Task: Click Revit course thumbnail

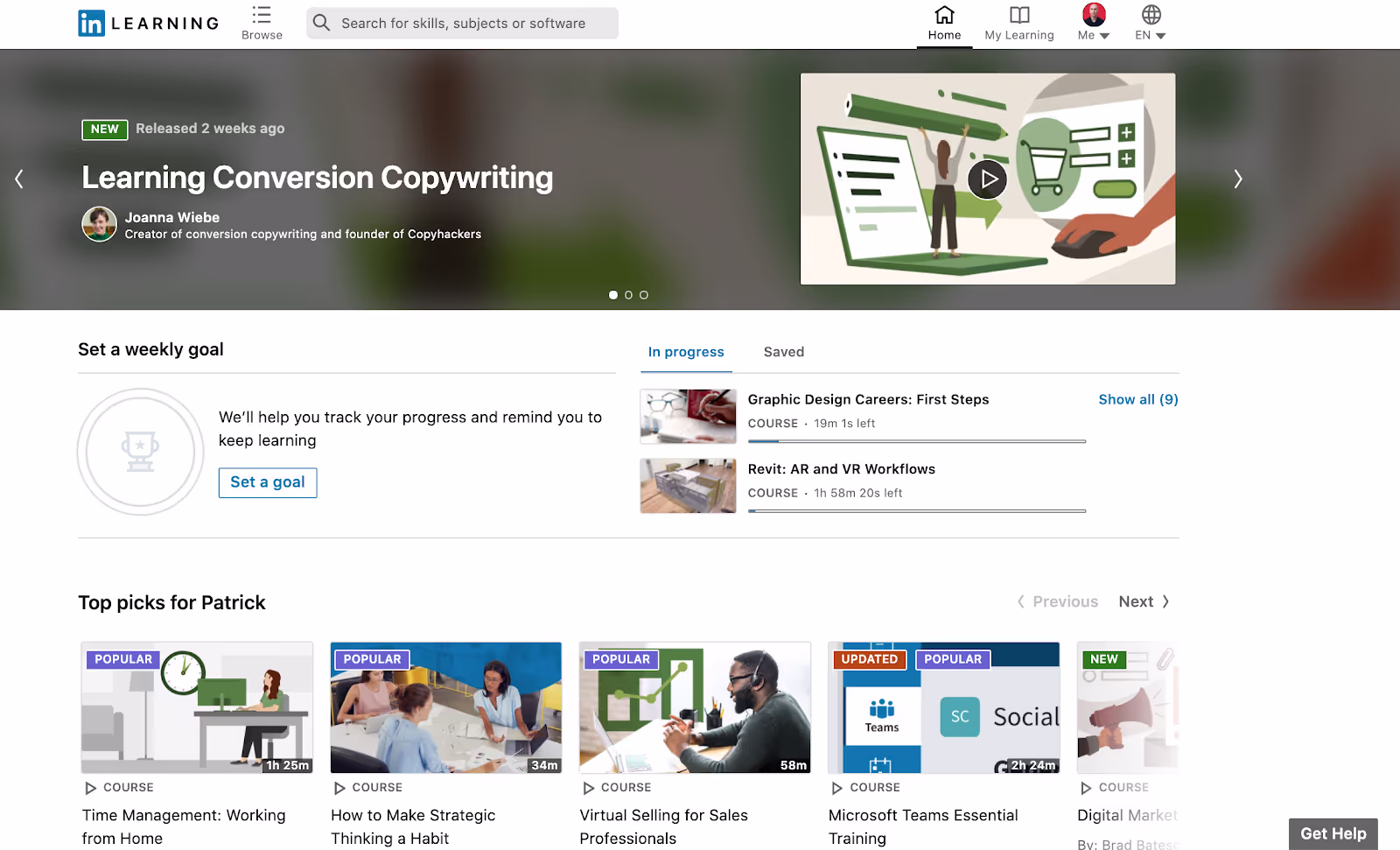Action: point(689,486)
